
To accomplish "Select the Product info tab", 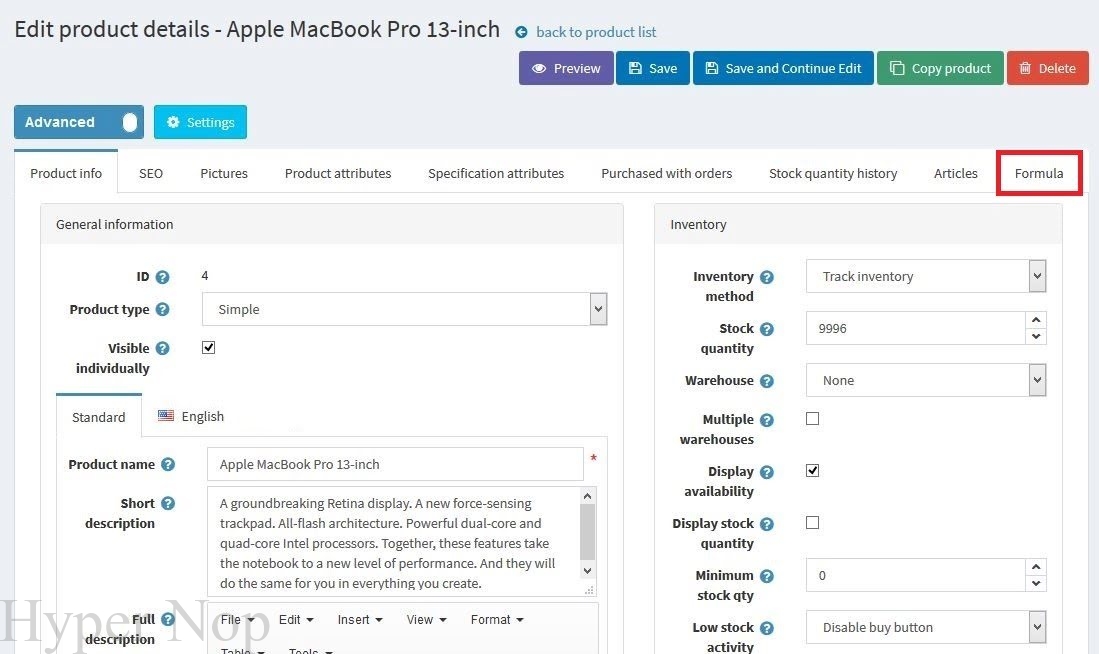I will tap(66, 173).
